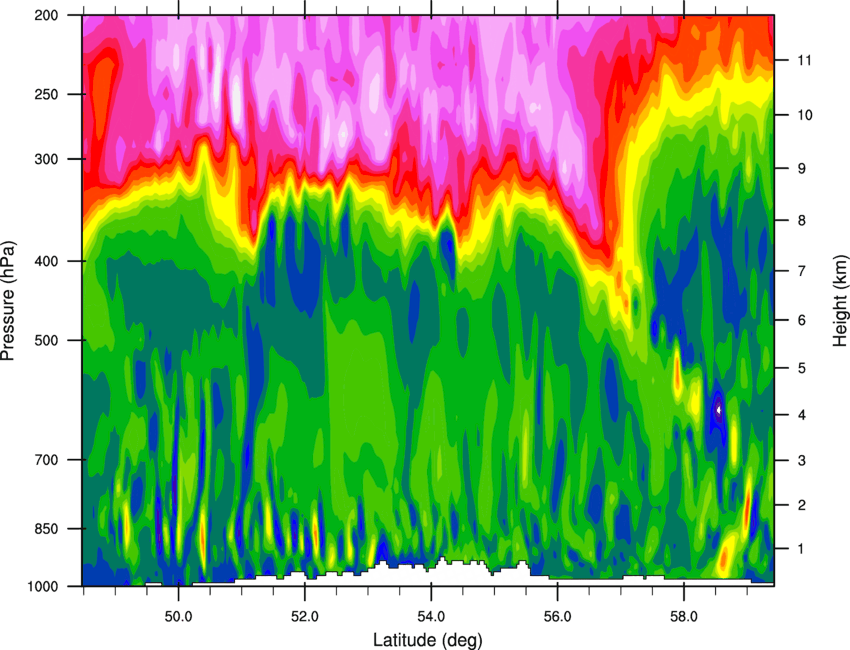Viewport: 850px width, 650px height.
Task: Click the 850 pressure tick label
Action: 47,529
